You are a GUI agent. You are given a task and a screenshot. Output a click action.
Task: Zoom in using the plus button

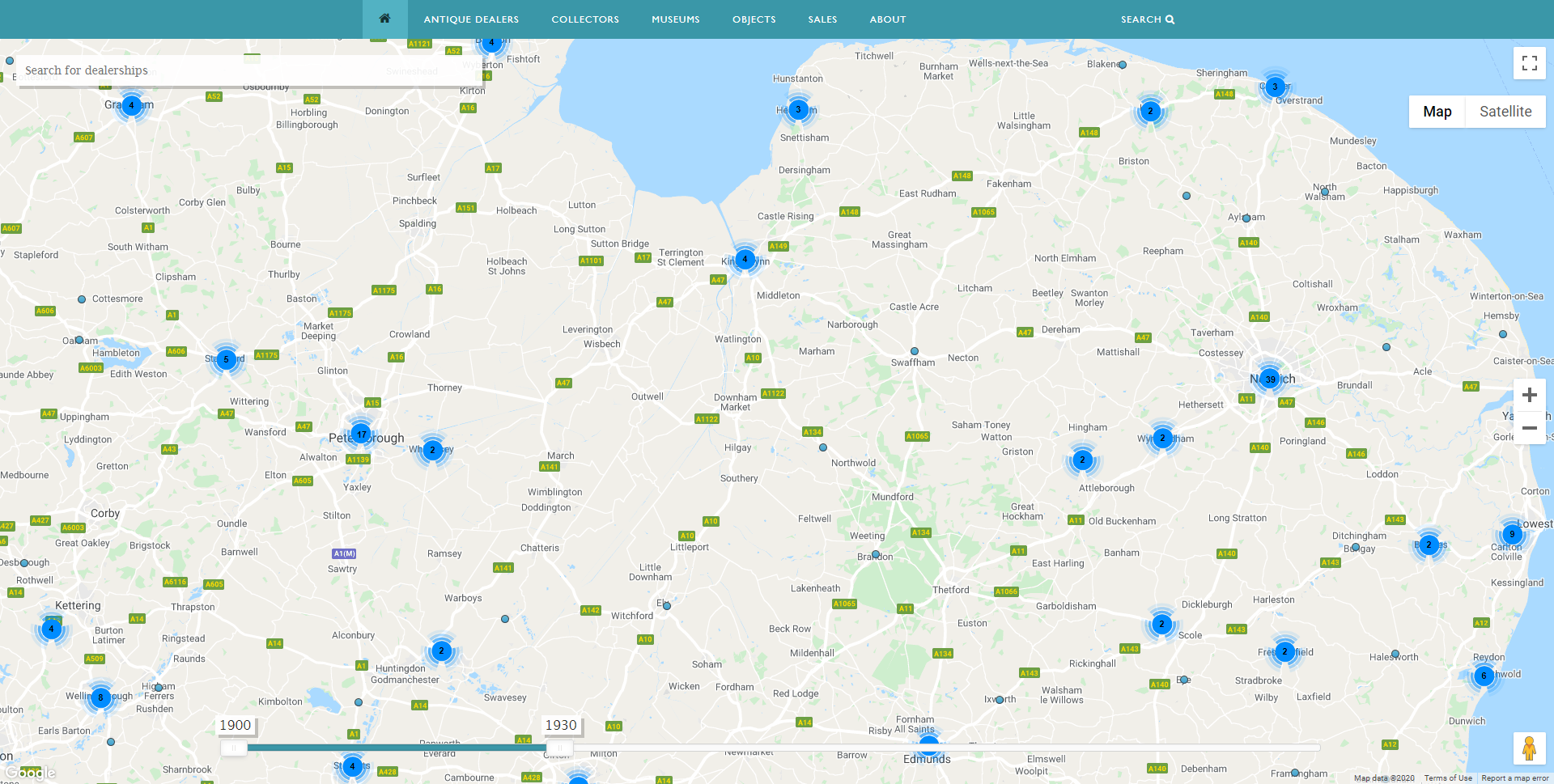point(1529,395)
